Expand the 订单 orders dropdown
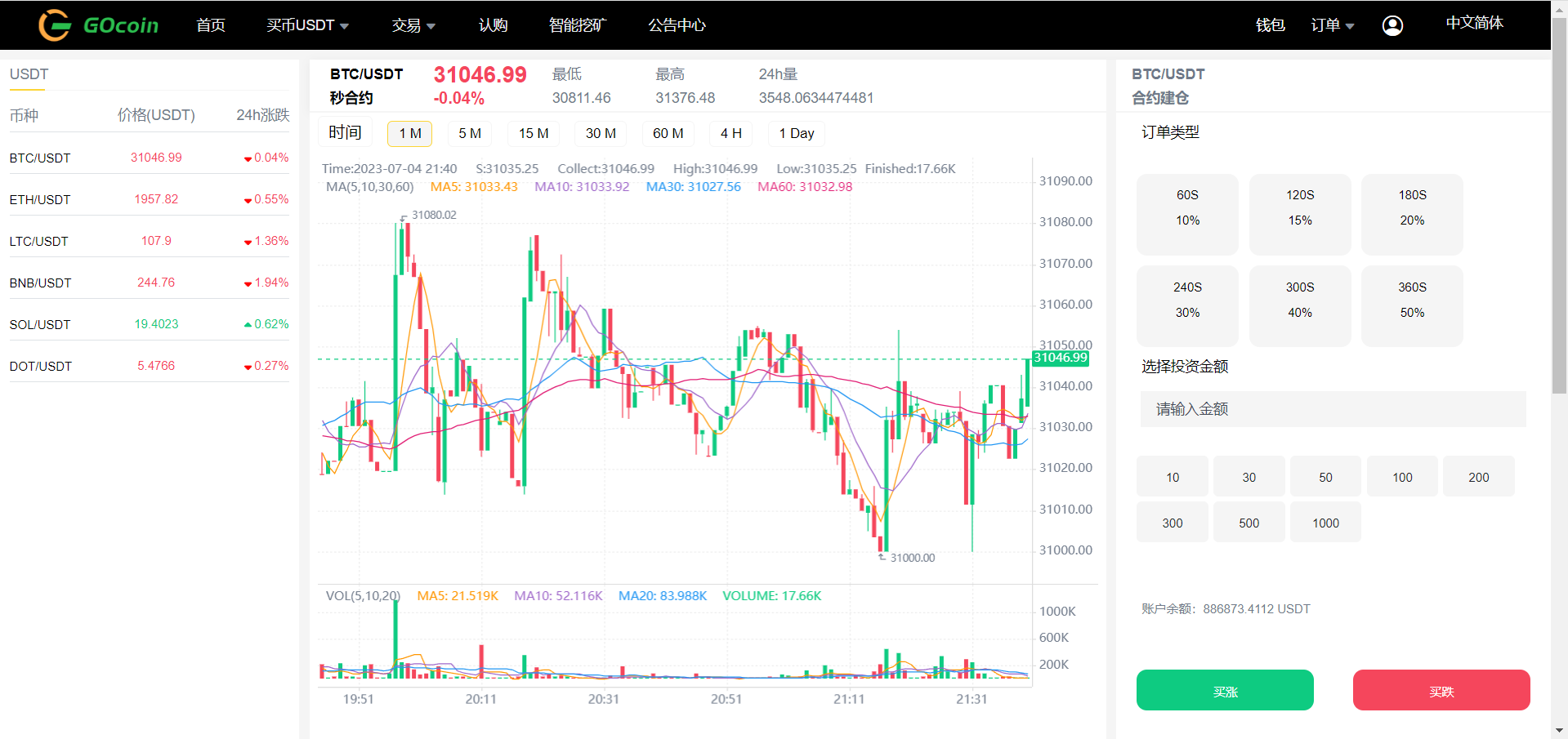1568x739 pixels. (x=1333, y=25)
